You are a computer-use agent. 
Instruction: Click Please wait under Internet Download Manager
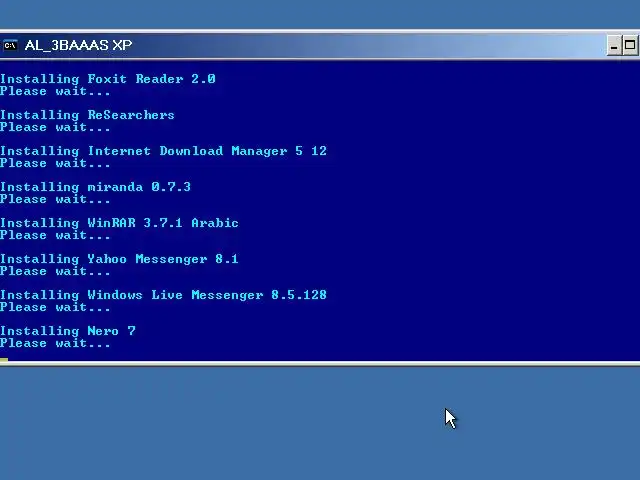[x=55, y=163]
